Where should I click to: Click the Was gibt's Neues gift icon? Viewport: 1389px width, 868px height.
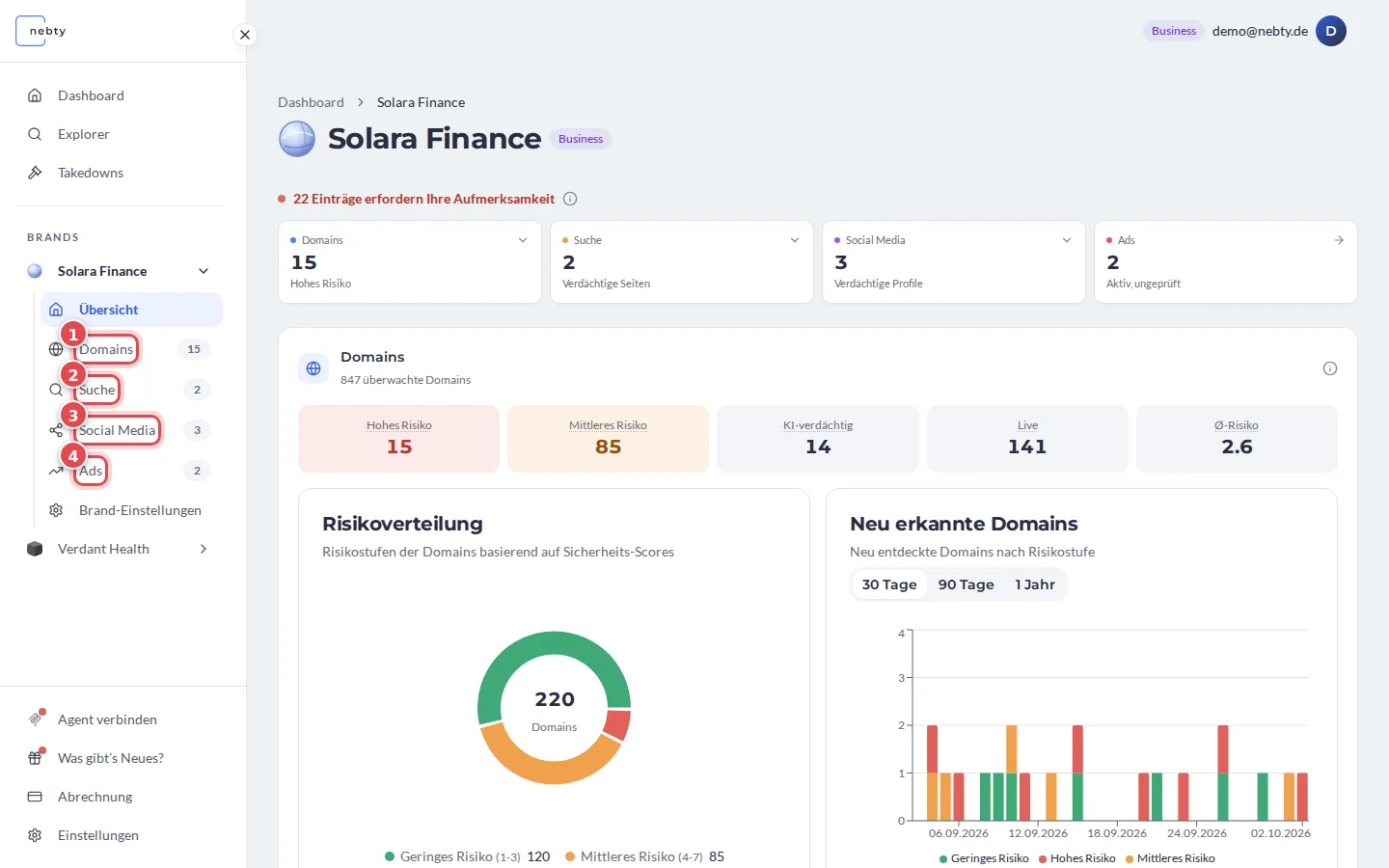click(36, 758)
